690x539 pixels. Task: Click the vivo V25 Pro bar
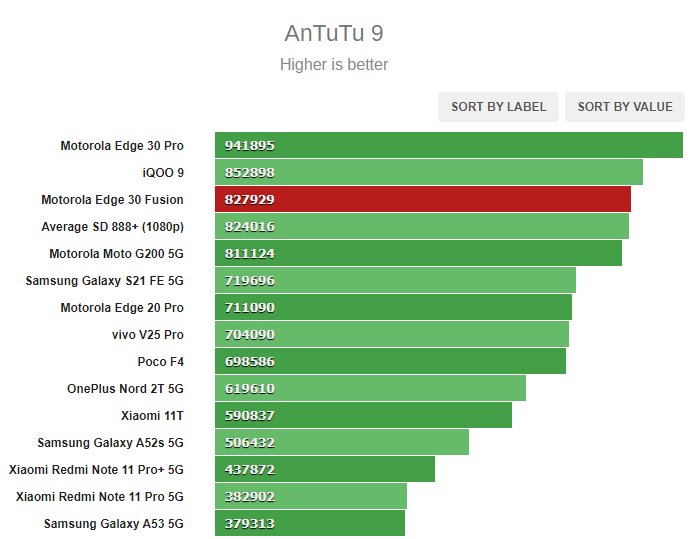pyautogui.click(x=392, y=334)
